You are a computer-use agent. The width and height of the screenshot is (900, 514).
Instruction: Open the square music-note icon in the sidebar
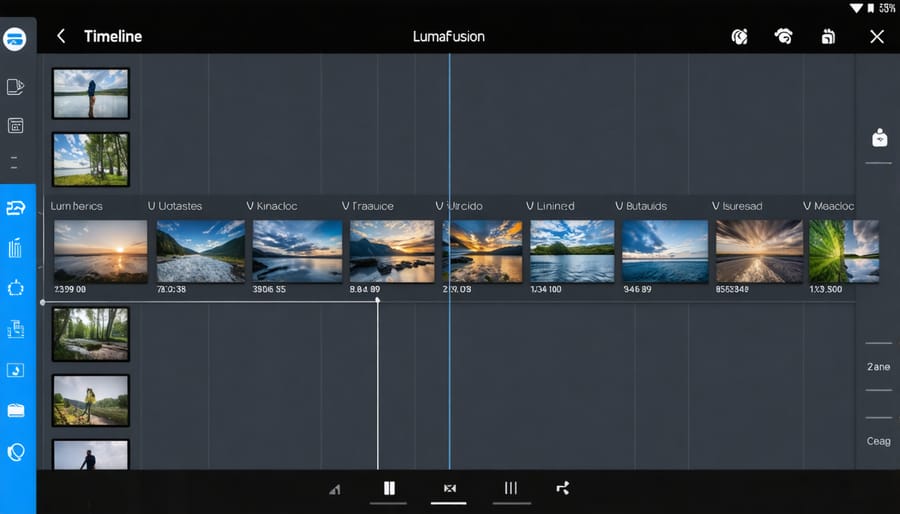[x=15, y=370]
